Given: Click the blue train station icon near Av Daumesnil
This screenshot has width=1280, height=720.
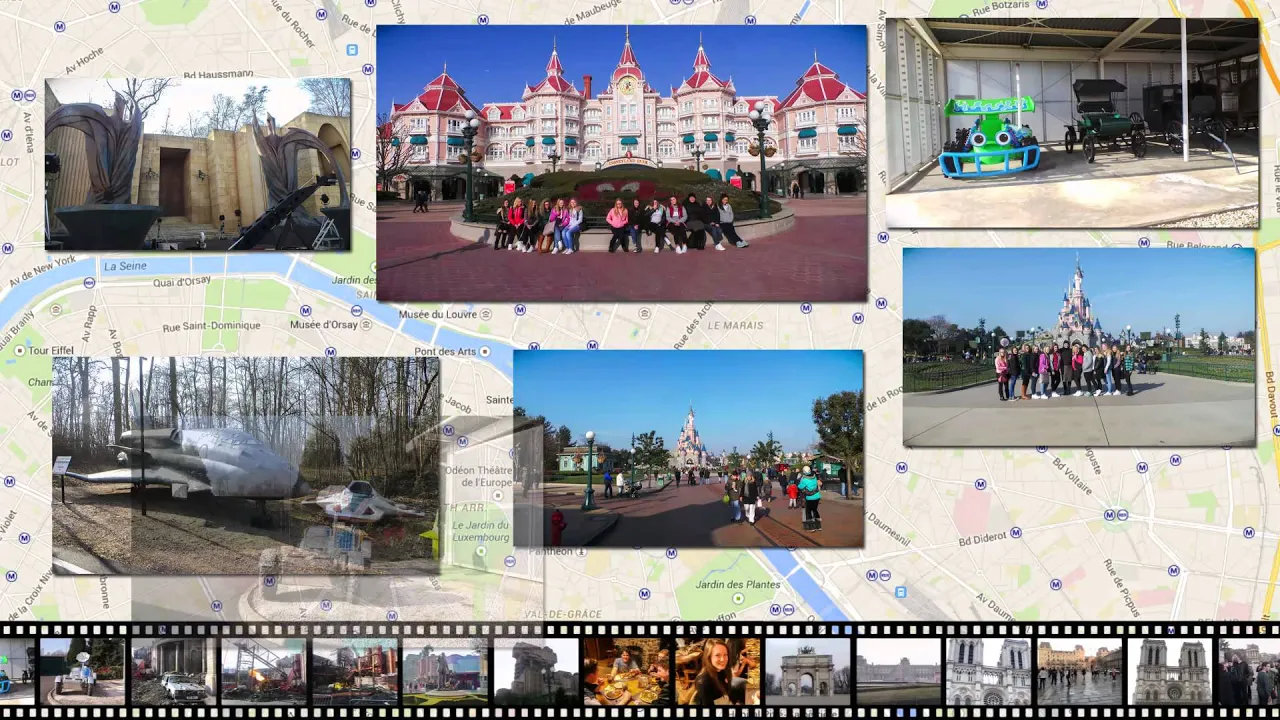Looking at the screenshot, I should (x=901, y=592).
